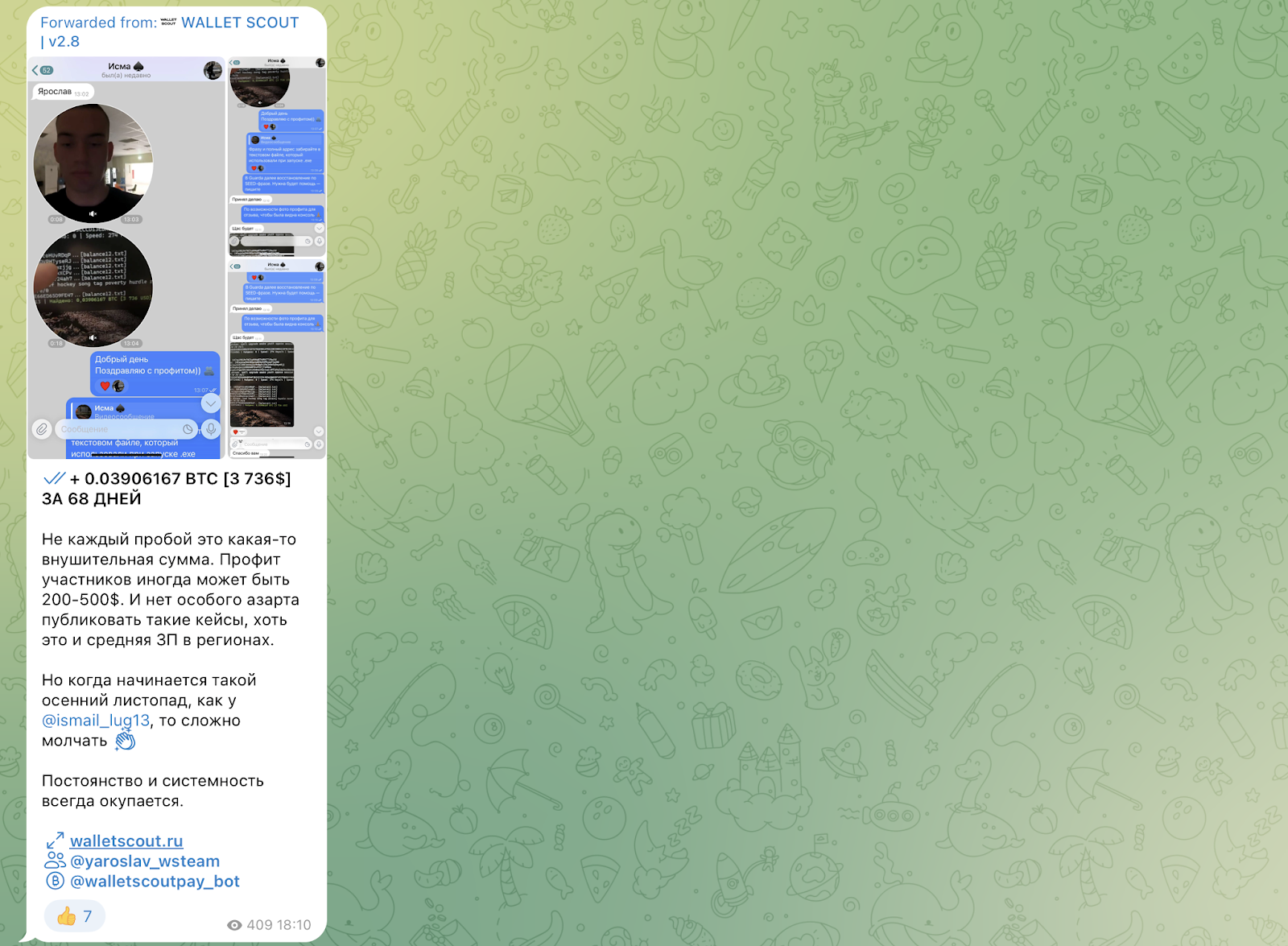Add a thumbs-up reaction with count 7
The image size is (1288, 946).
click(75, 916)
